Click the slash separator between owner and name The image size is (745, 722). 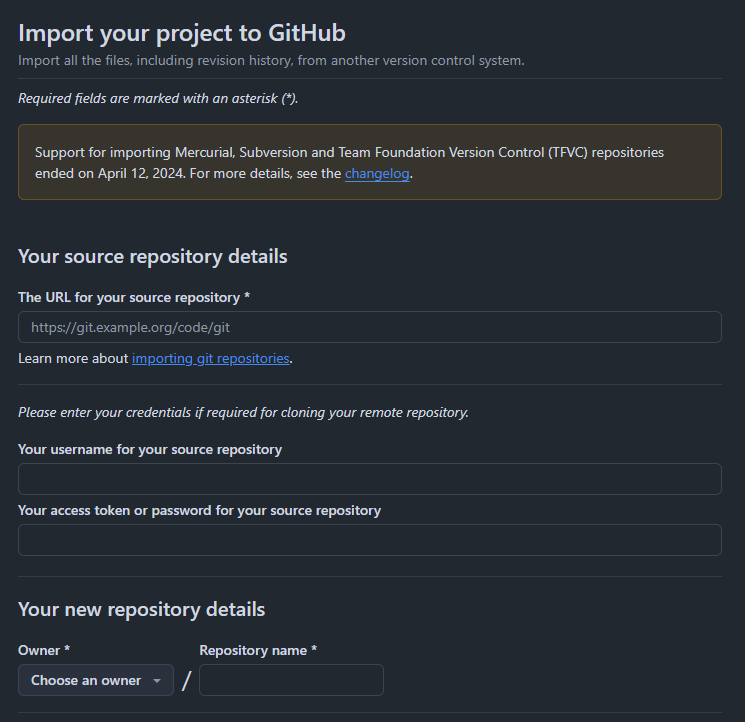pyautogui.click(x=186, y=681)
